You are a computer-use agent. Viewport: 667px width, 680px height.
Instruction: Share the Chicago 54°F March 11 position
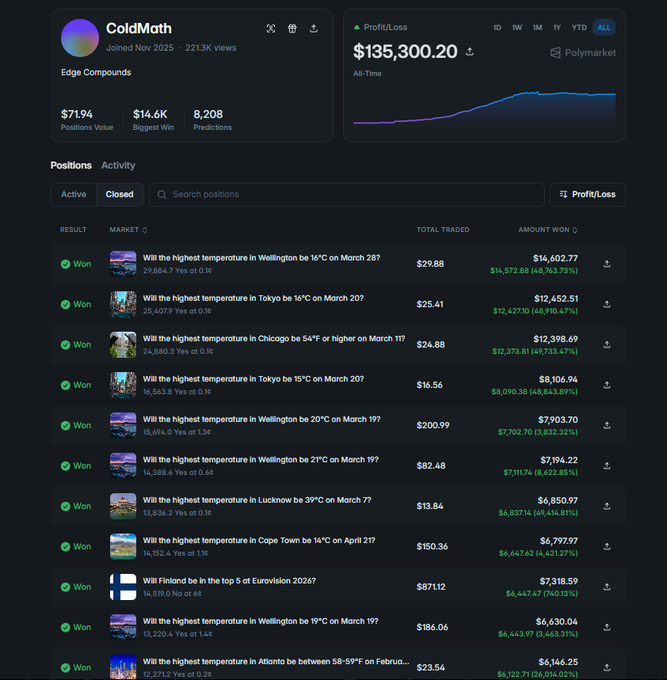pos(607,344)
